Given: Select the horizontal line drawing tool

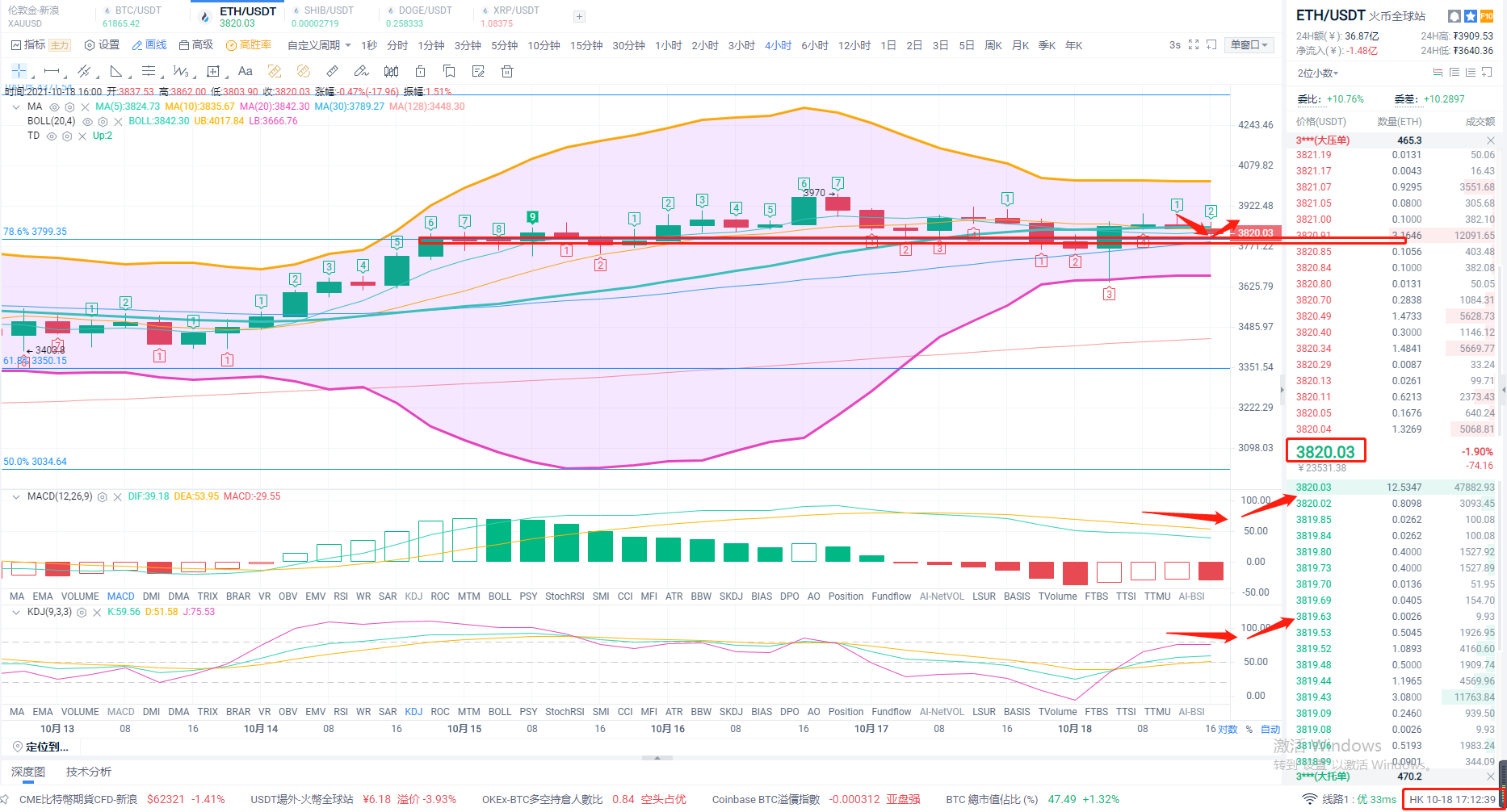Looking at the screenshot, I should tap(52, 71).
